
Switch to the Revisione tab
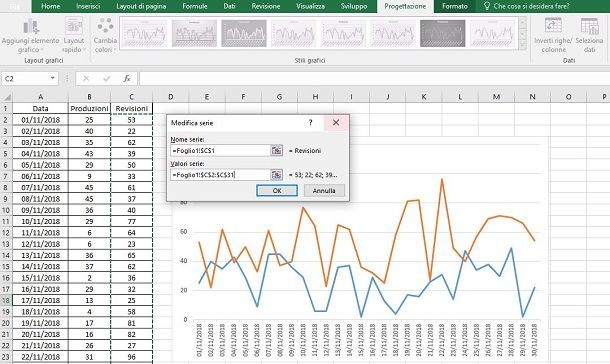[x=266, y=6]
